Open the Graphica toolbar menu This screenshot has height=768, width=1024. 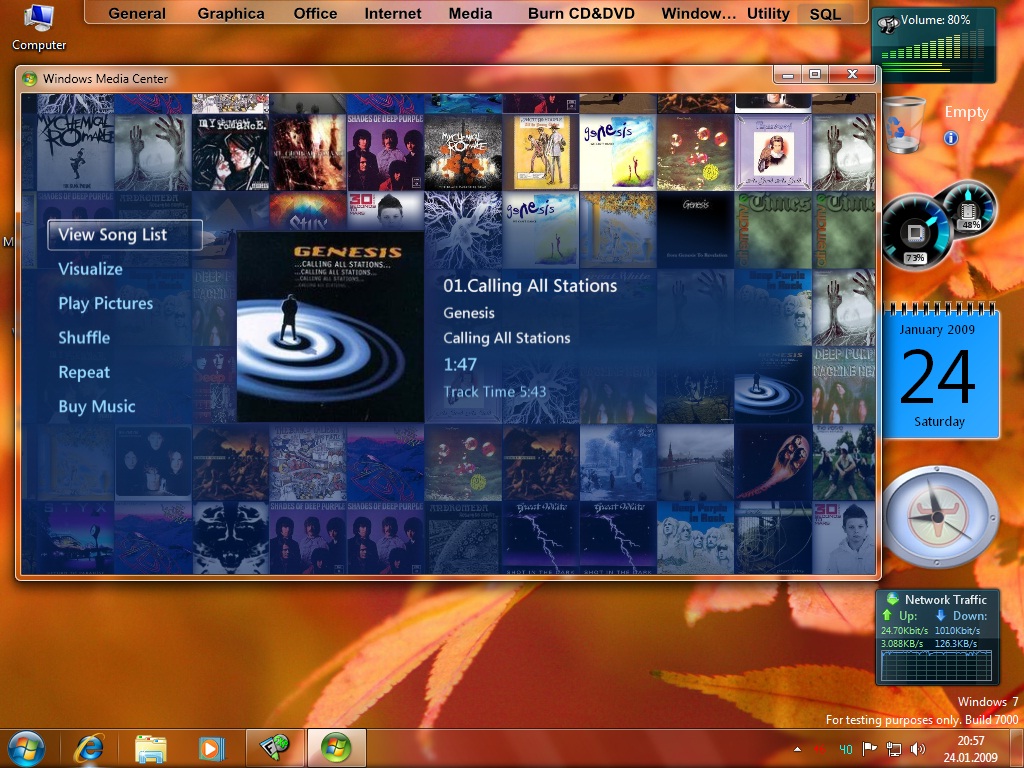[231, 14]
